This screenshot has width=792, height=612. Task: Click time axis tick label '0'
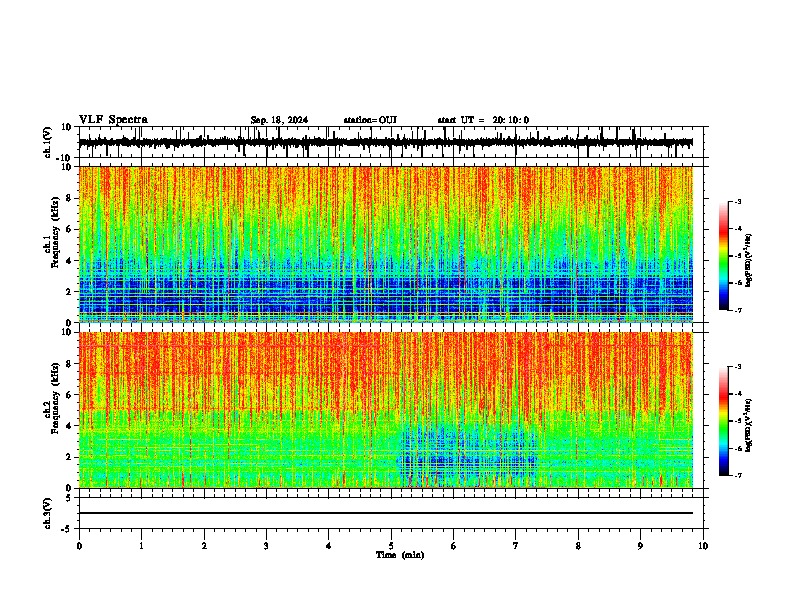[x=79, y=546]
